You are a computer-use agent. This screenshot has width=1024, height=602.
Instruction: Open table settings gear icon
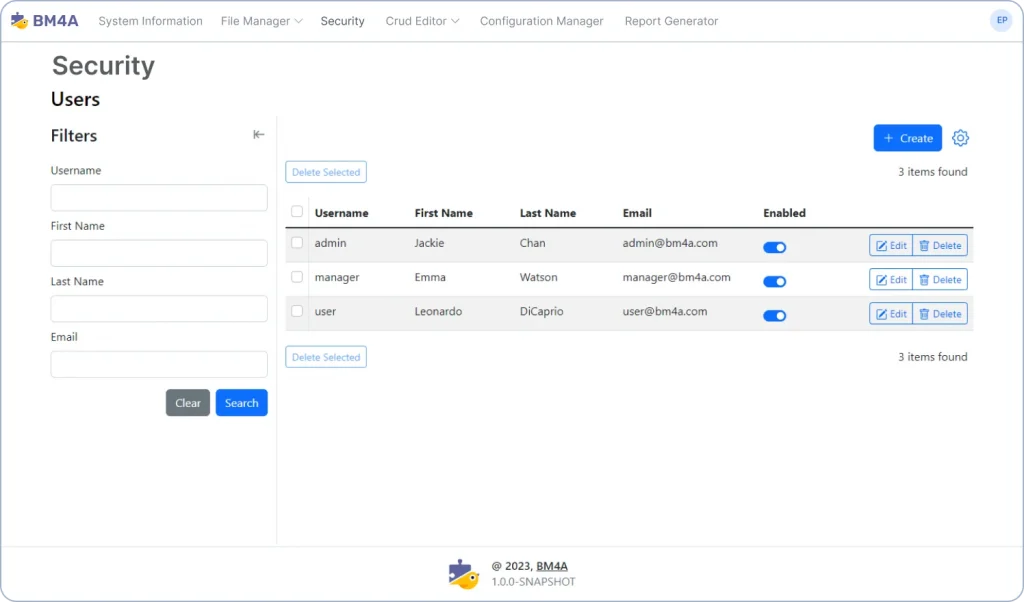960,138
